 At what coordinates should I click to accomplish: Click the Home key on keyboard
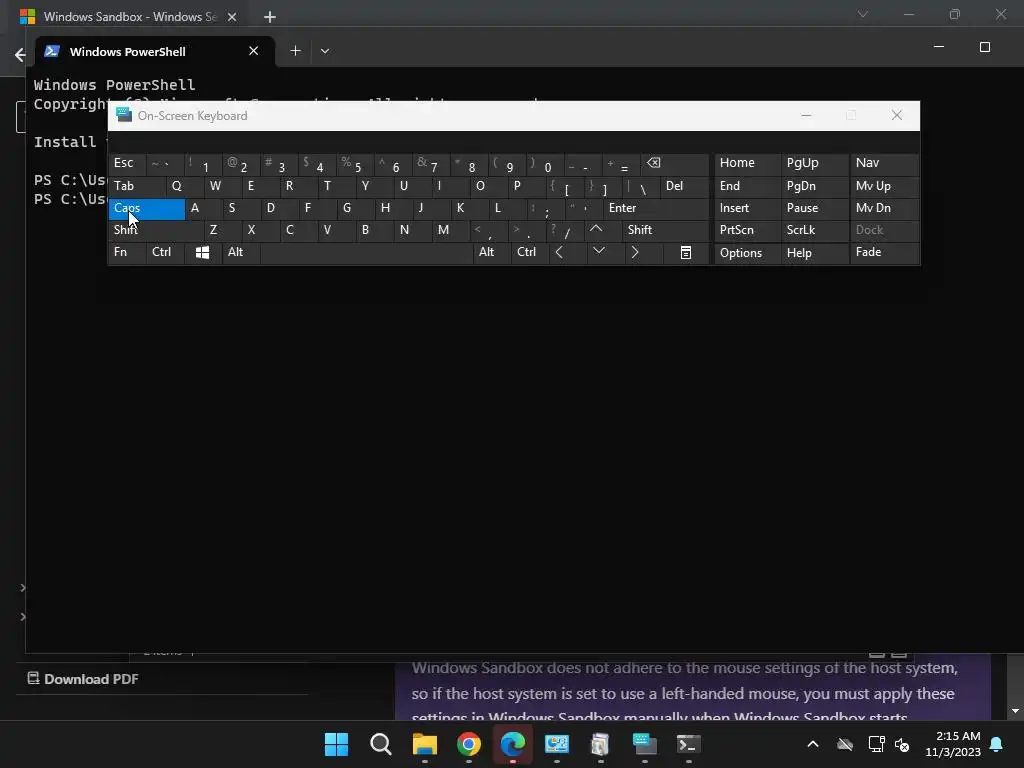(747, 163)
